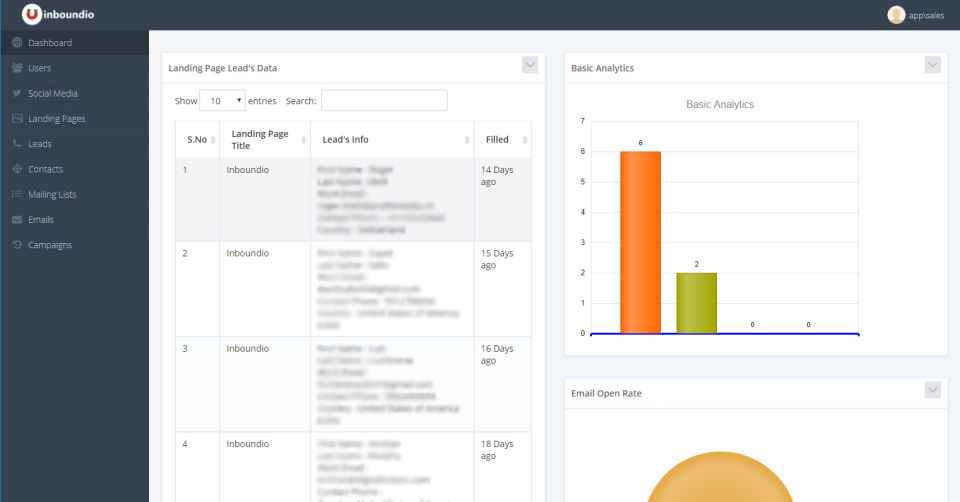Click Inboundio title in row 3
This screenshot has width=960, height=502.
pyautogui.click(x=247, y=348)
